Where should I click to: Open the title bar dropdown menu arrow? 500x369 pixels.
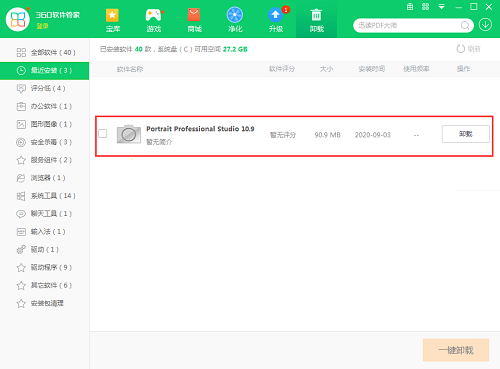pyautogui.click(x=442, y=7)
